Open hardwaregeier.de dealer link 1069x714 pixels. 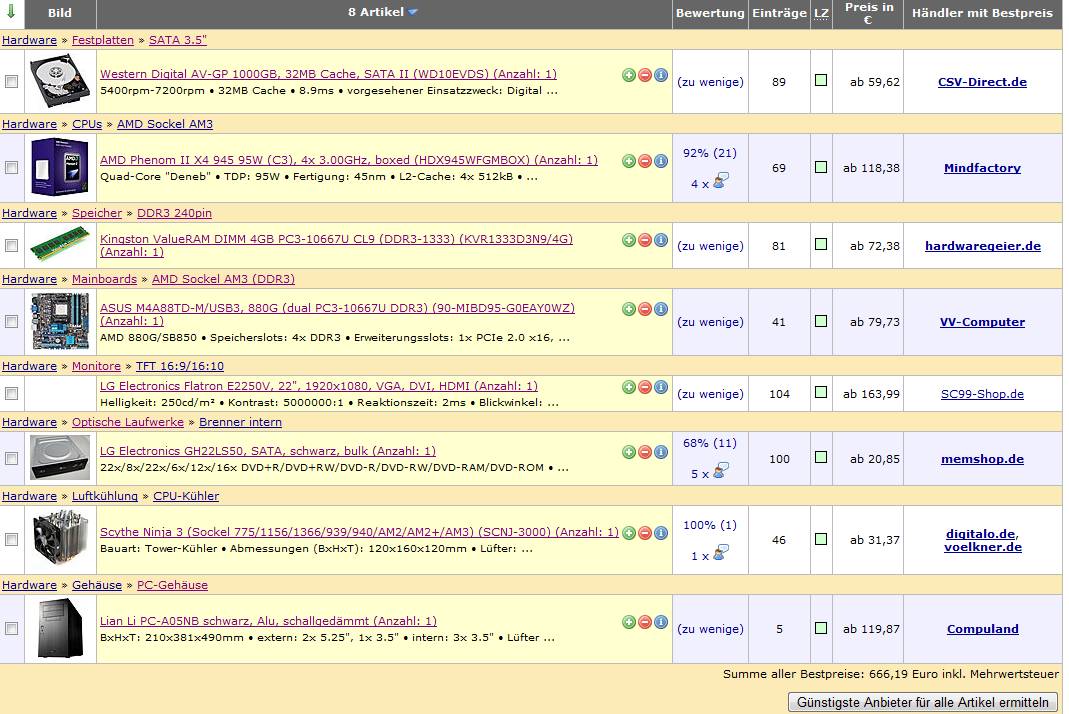coord(982,246)
